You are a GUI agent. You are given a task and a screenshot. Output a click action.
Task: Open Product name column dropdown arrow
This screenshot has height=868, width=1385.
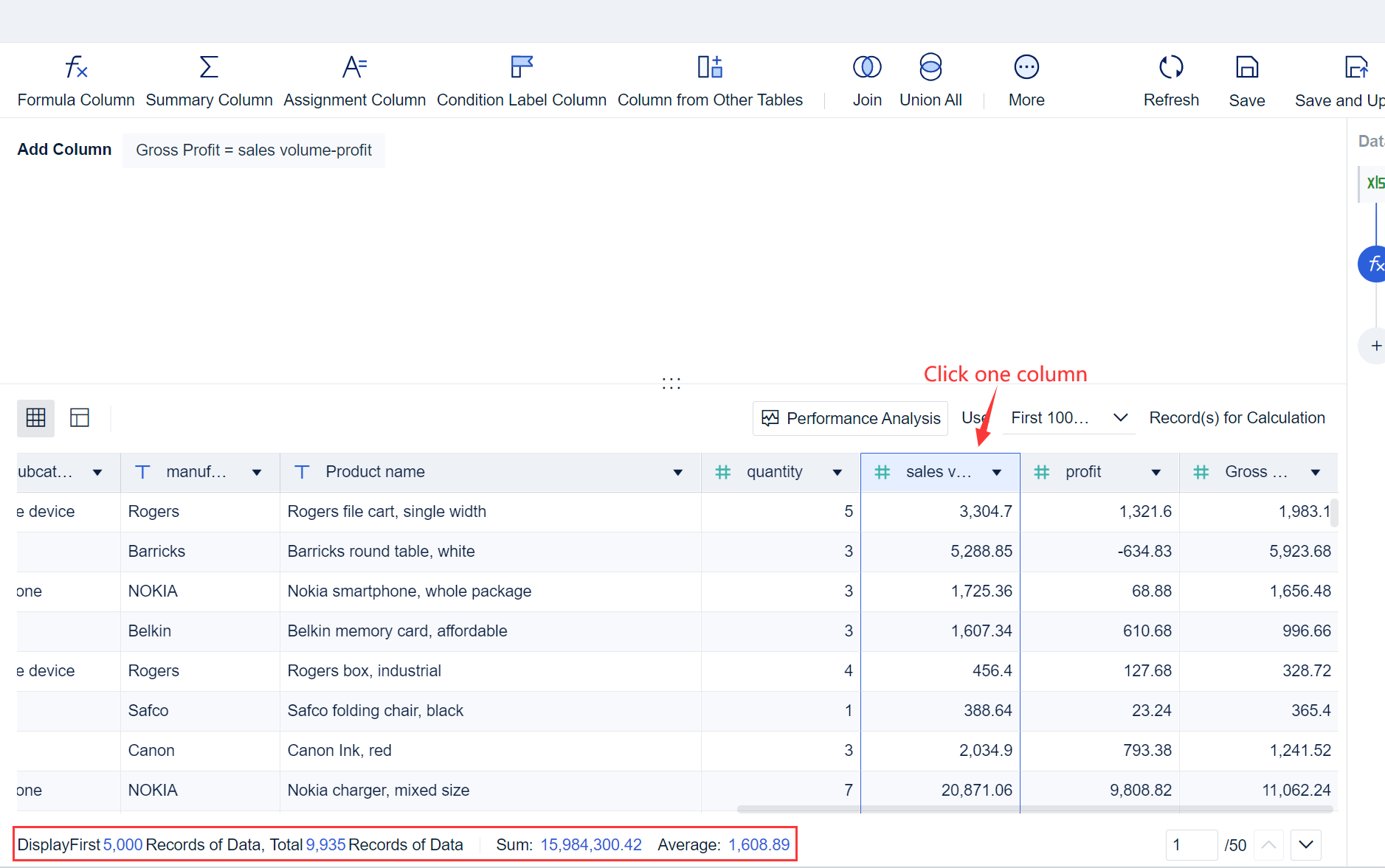pyautogui.click(x=678, y=473)
